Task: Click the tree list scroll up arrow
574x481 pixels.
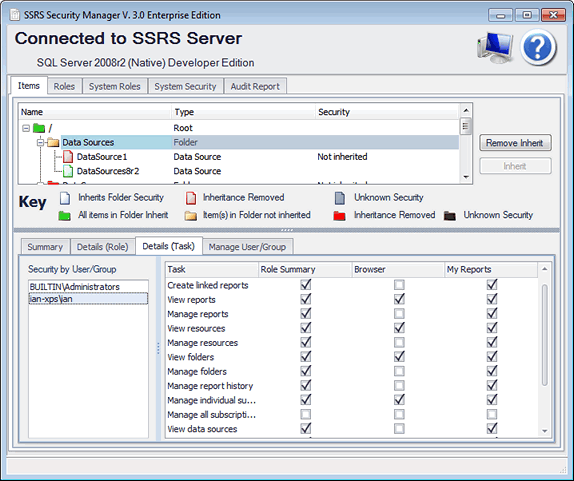Action: click(x=466, y=110)
